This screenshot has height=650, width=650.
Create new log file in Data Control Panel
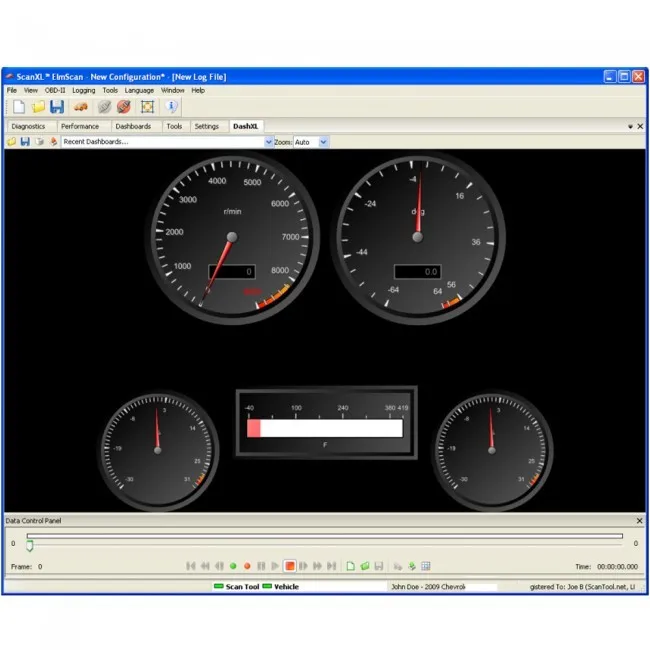(350, 566)
